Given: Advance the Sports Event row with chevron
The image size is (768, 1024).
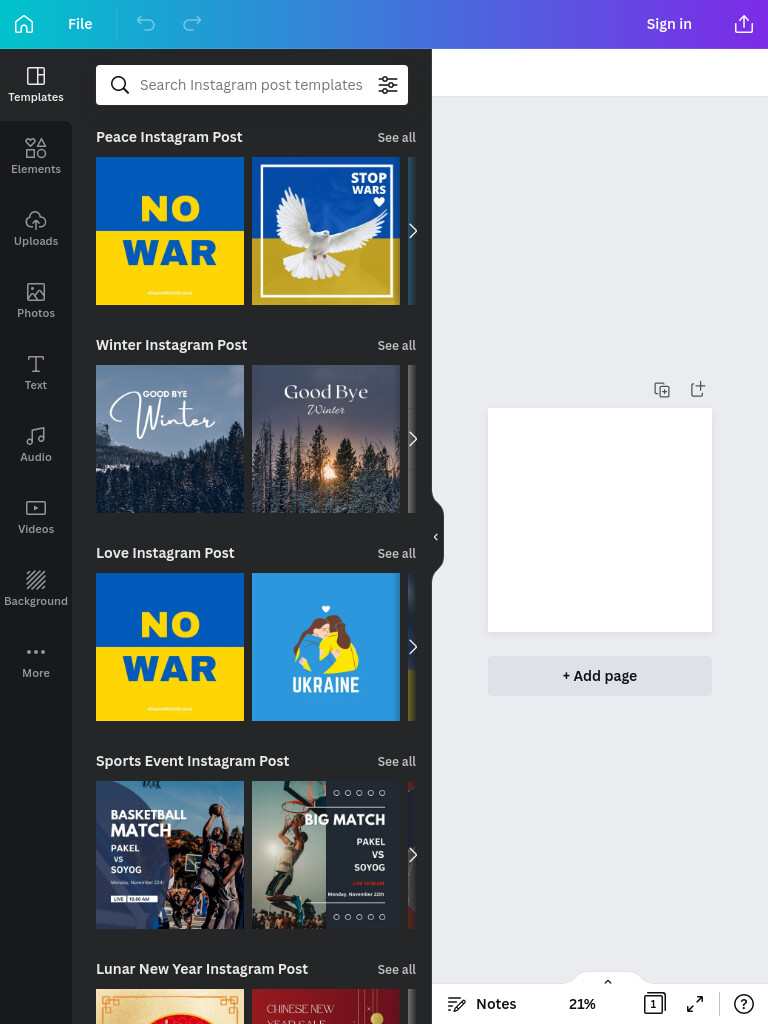Looking at the screenshot, I should tap(413, 856).
